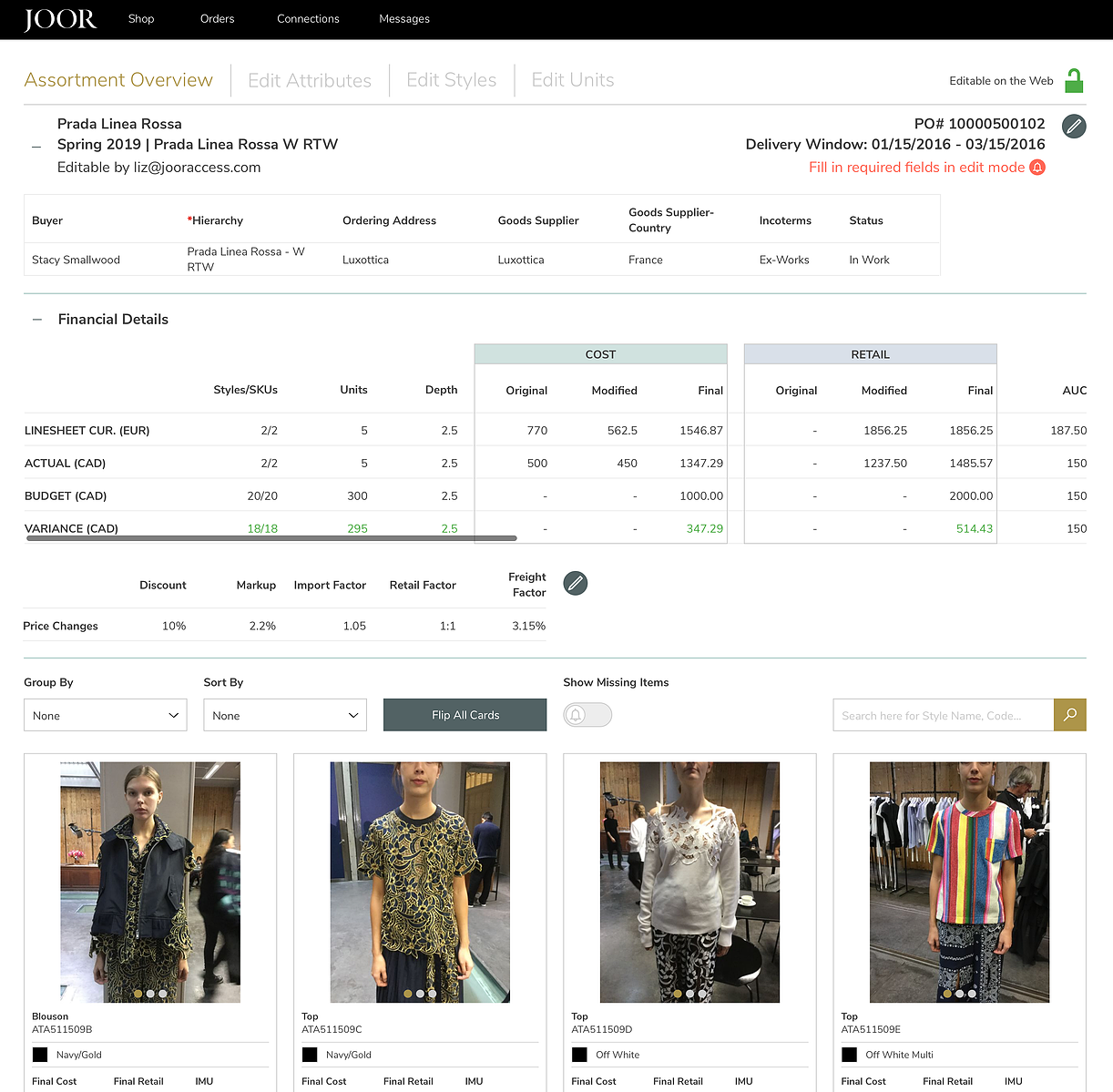This screenshot has width=1113, height=1092.
Task: Go to Orders in the top navigation
Action: click(x=217, y=19)
